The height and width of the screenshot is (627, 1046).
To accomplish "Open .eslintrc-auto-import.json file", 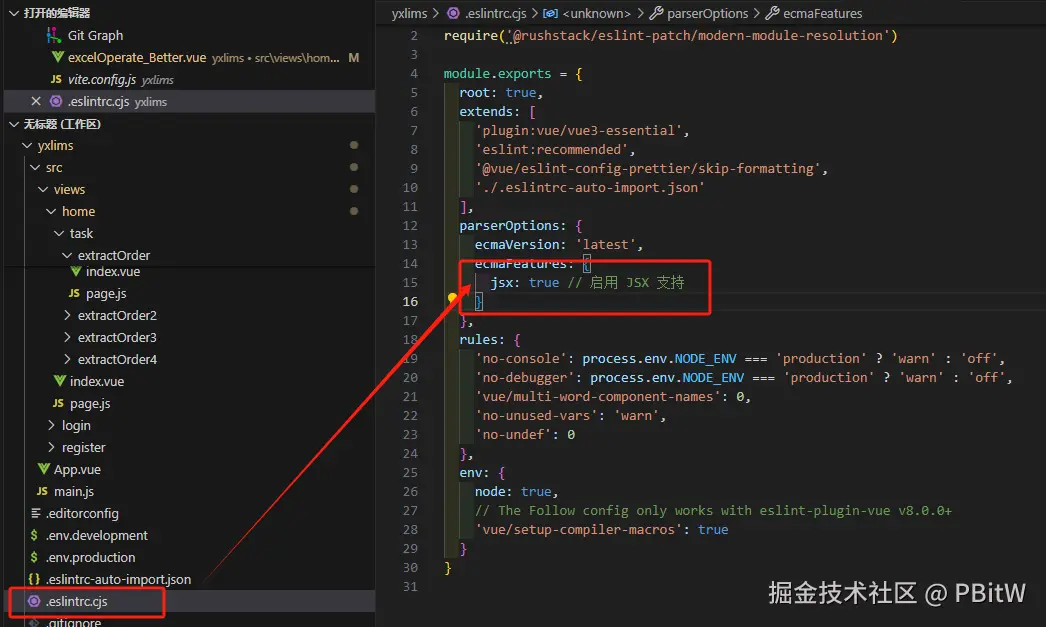I will click(118, 580).
